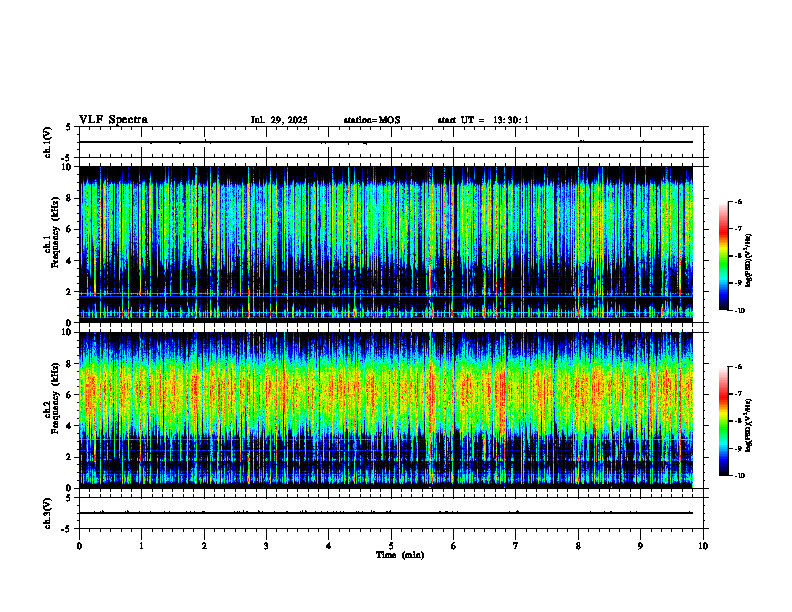The image size is (792, 612).
Task: Click the ch.2 frequency axis "10" tick label
Action: (x=68, y=333)
